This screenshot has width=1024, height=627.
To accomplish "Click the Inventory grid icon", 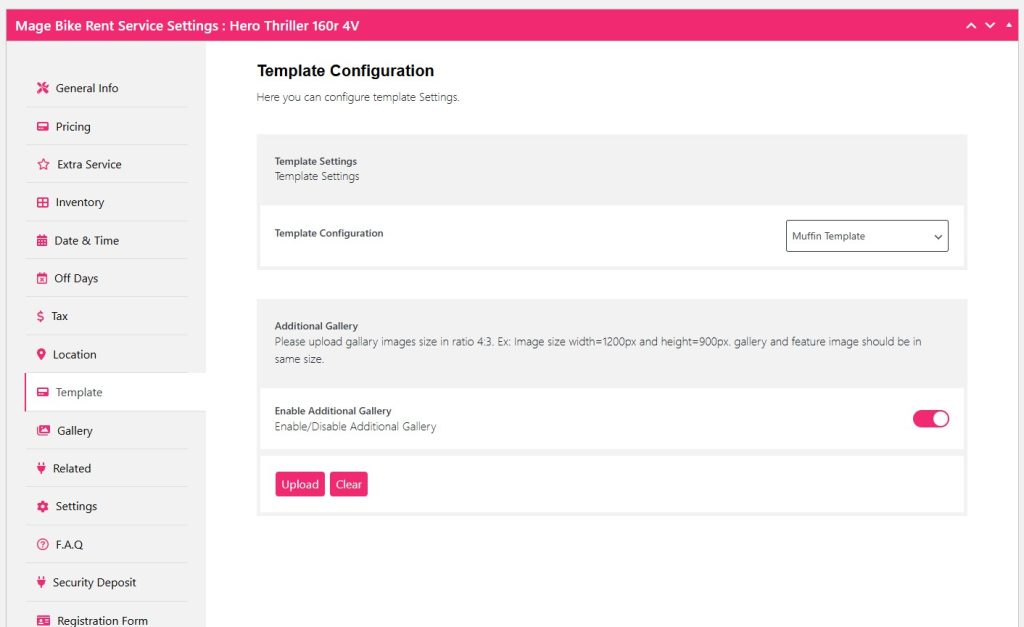I will pos(42,202).
